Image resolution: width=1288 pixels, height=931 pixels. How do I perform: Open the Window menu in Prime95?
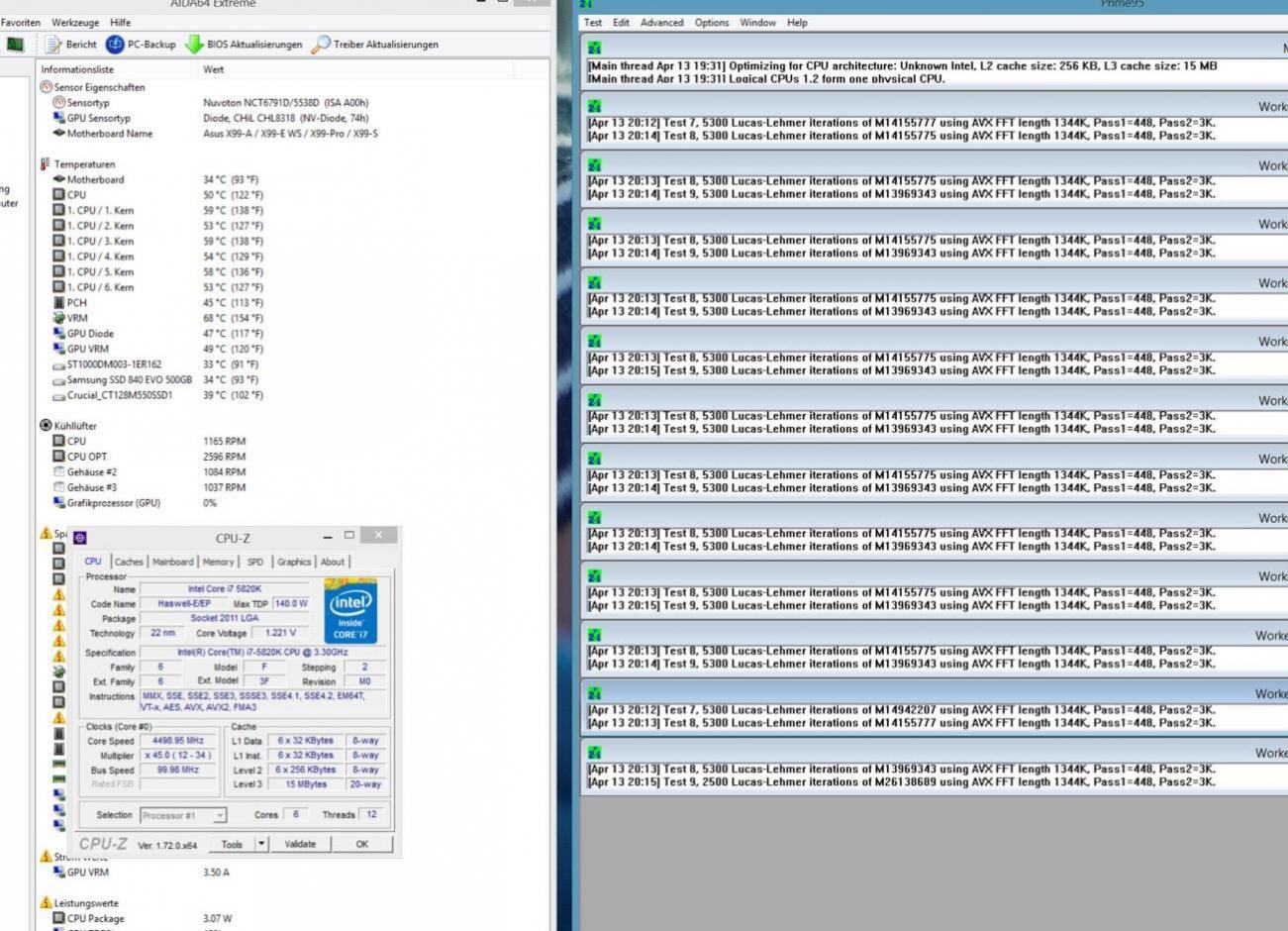tap(757, 22)
